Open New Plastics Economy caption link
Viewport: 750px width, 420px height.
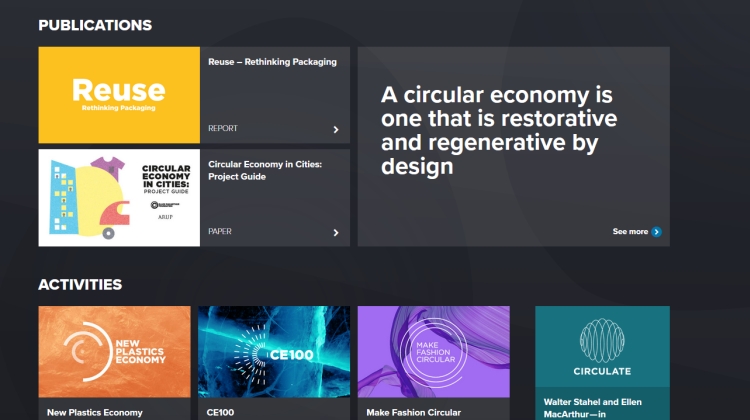click(95, 412)
